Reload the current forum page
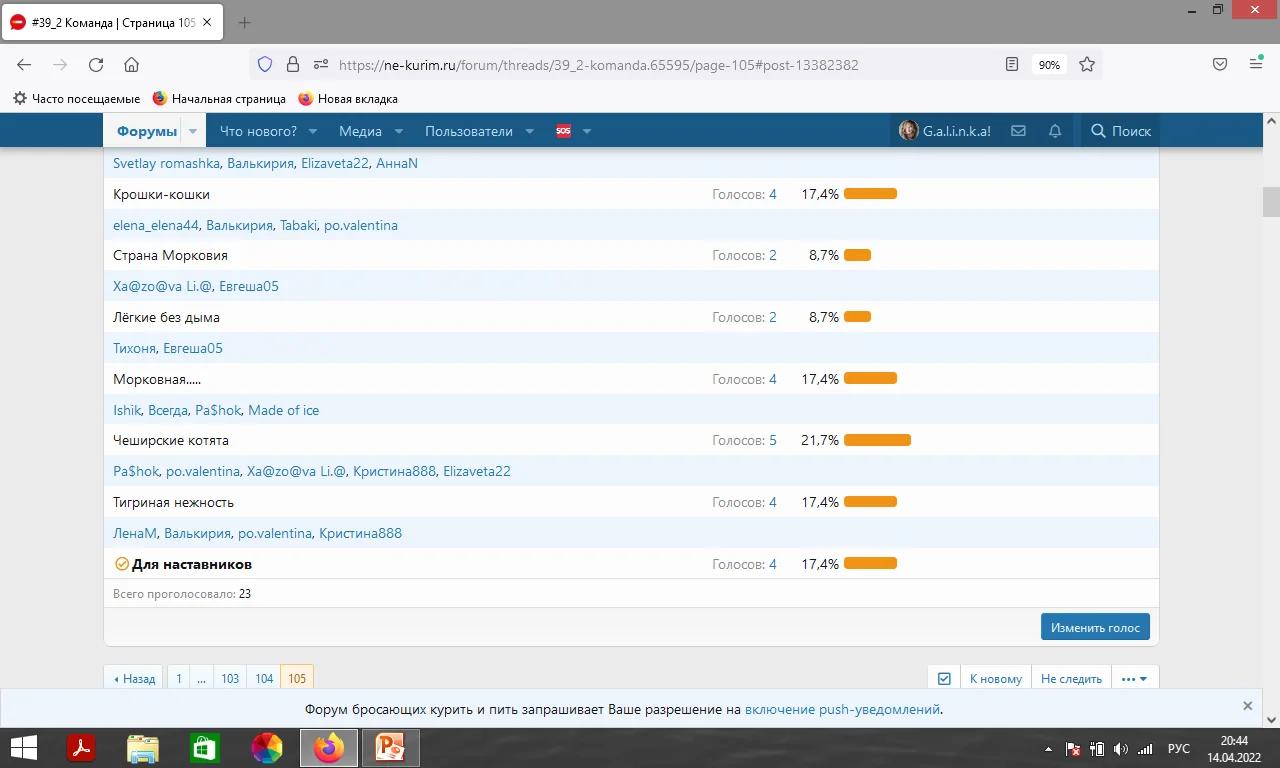The height and width of the screenshot is (768, 1280). tap(96, 65)
